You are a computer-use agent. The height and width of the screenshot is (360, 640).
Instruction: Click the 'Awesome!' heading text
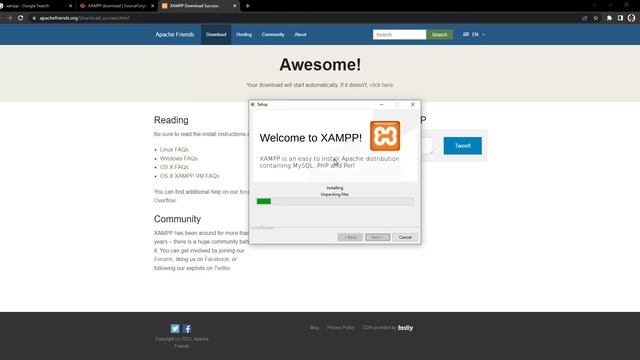320,64
